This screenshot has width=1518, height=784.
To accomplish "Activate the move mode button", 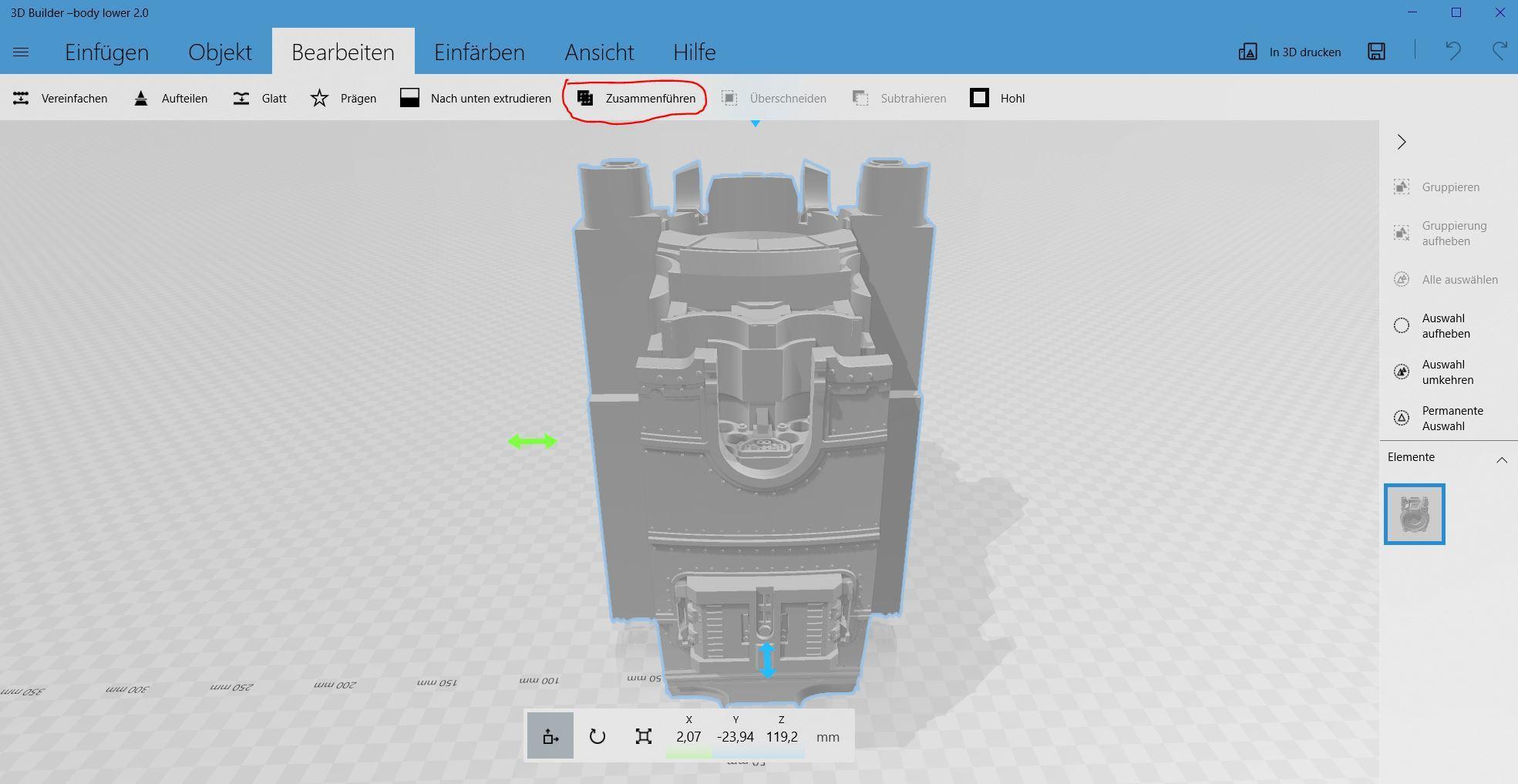I will pyautogui.click(x=550, y=736).
